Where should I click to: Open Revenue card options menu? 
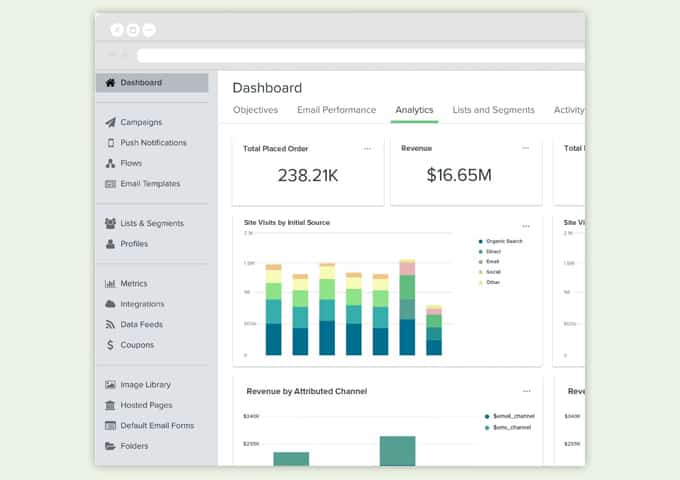(526, 148)
